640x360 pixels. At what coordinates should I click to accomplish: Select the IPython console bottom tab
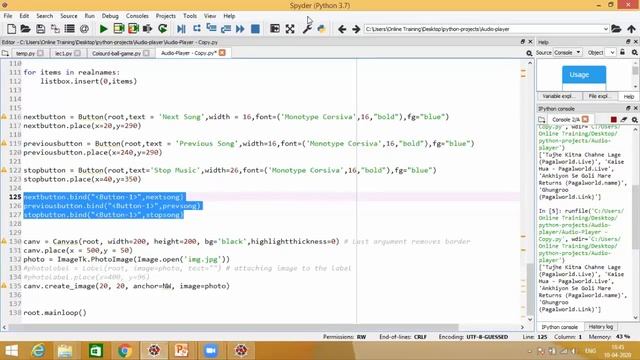point(560,327)
